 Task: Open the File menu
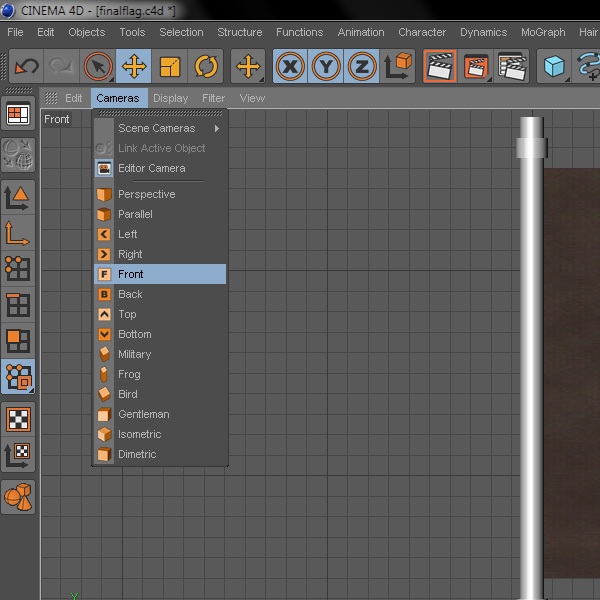15,32
